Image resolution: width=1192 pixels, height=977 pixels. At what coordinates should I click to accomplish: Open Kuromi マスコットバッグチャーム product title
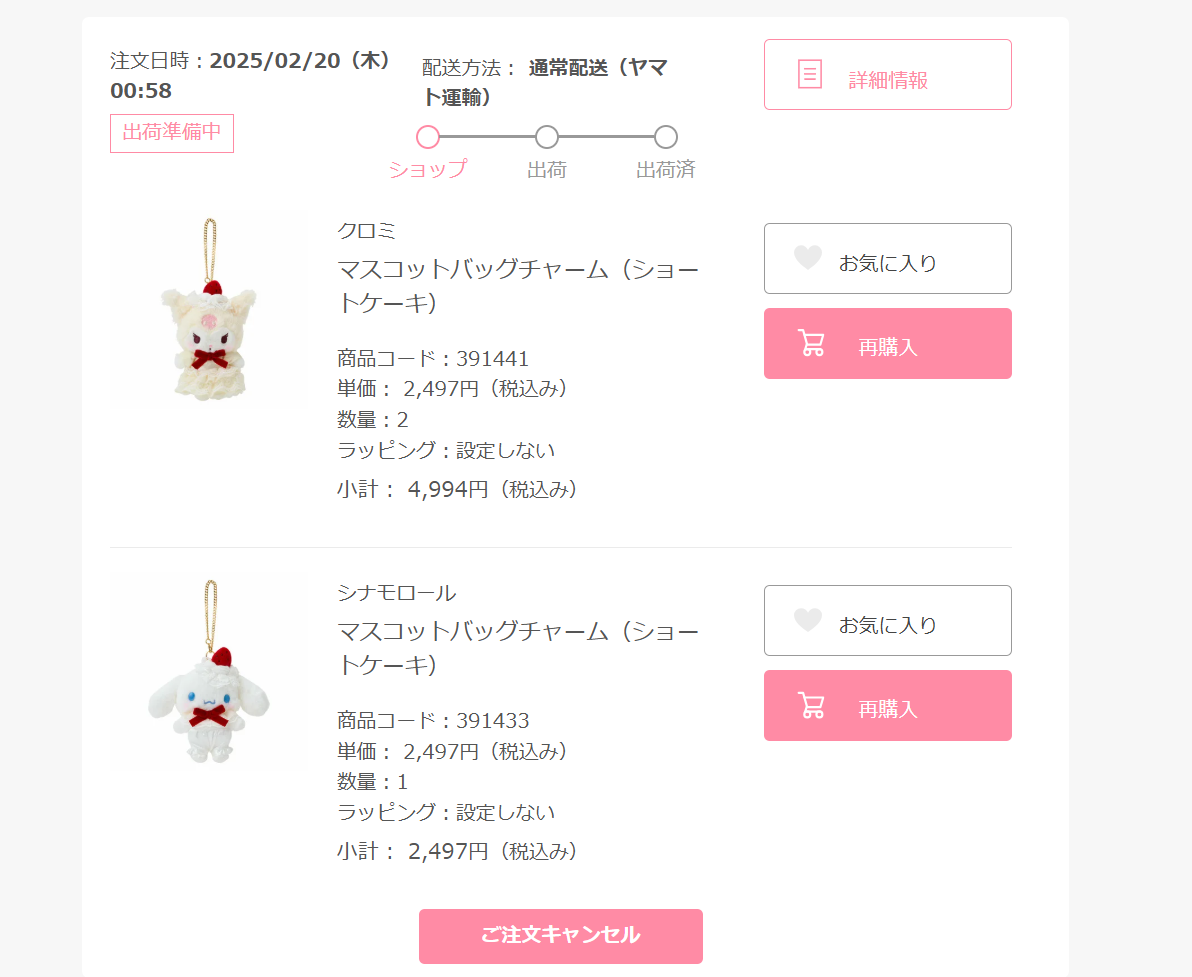click(x=518, y=286)
